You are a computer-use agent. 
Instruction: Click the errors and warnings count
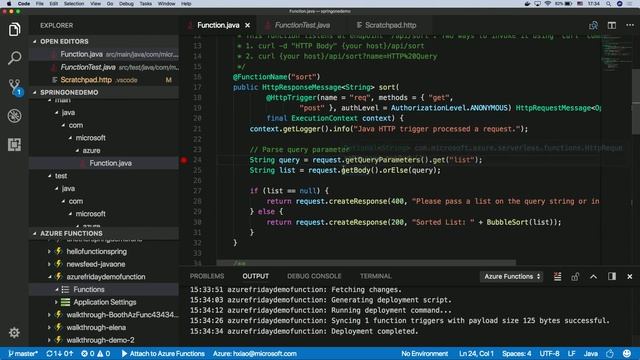coord(96,353)
